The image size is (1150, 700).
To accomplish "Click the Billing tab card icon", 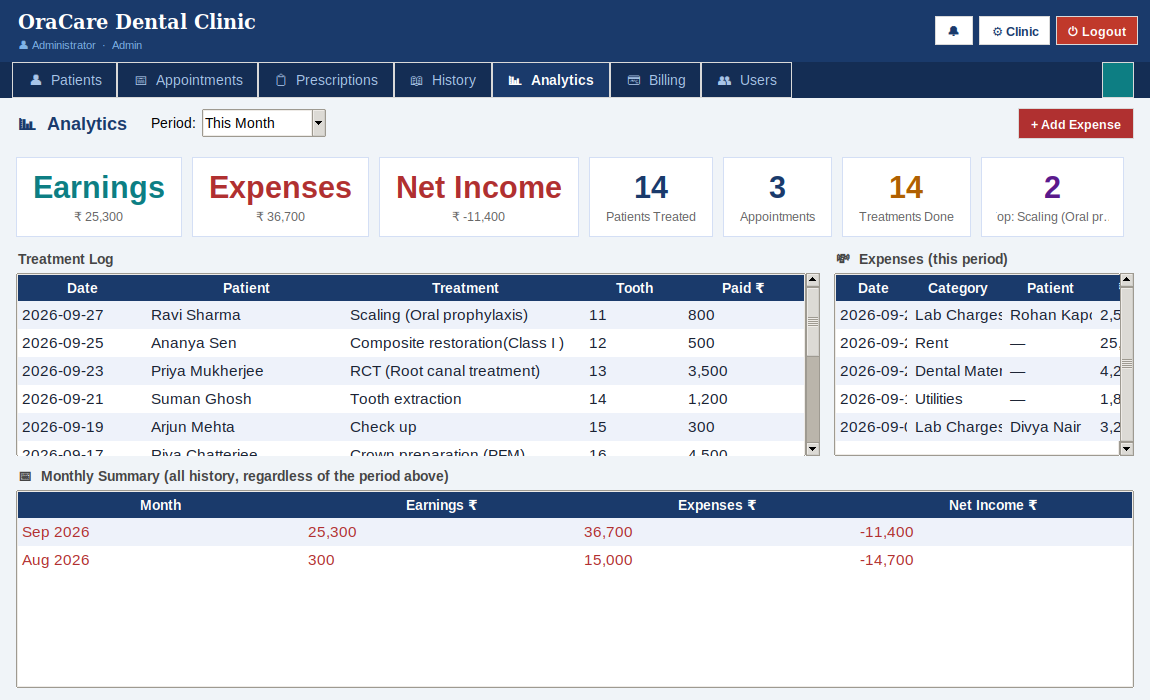I will [634, 80].
